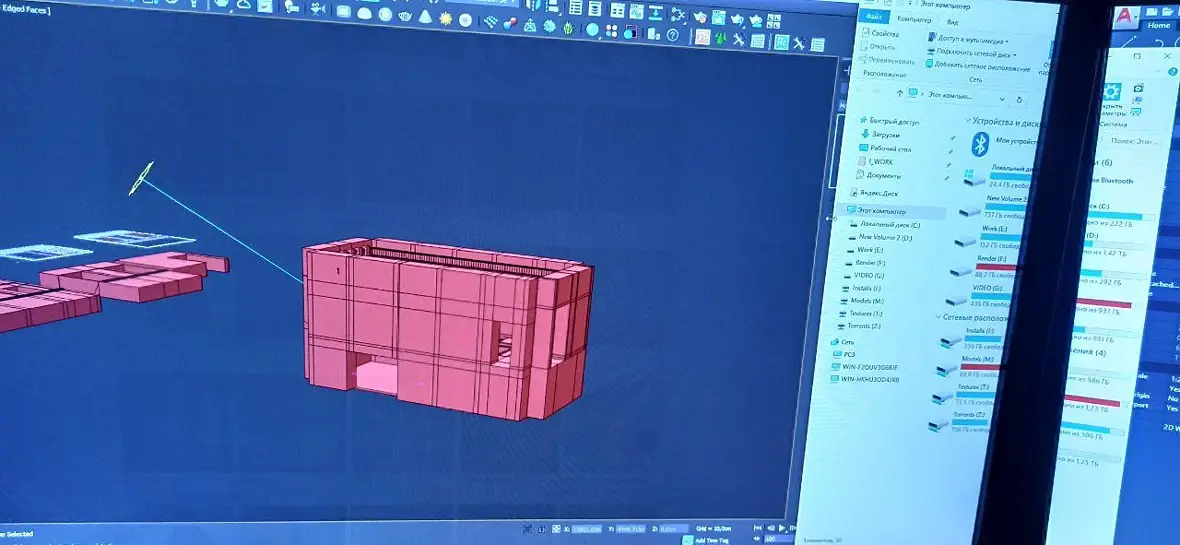
Task: Select Яндекс.Диск in the navigation tree
Action: [873, 193]
